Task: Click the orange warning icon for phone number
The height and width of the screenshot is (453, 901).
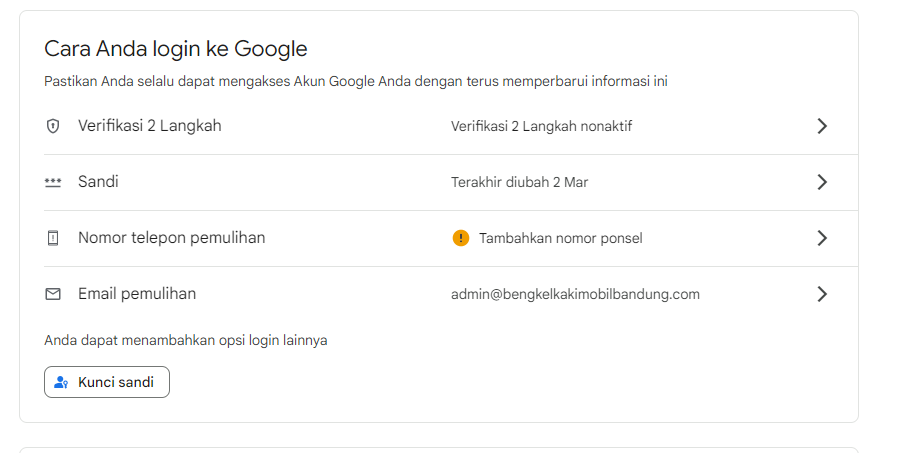Action: 461,238
